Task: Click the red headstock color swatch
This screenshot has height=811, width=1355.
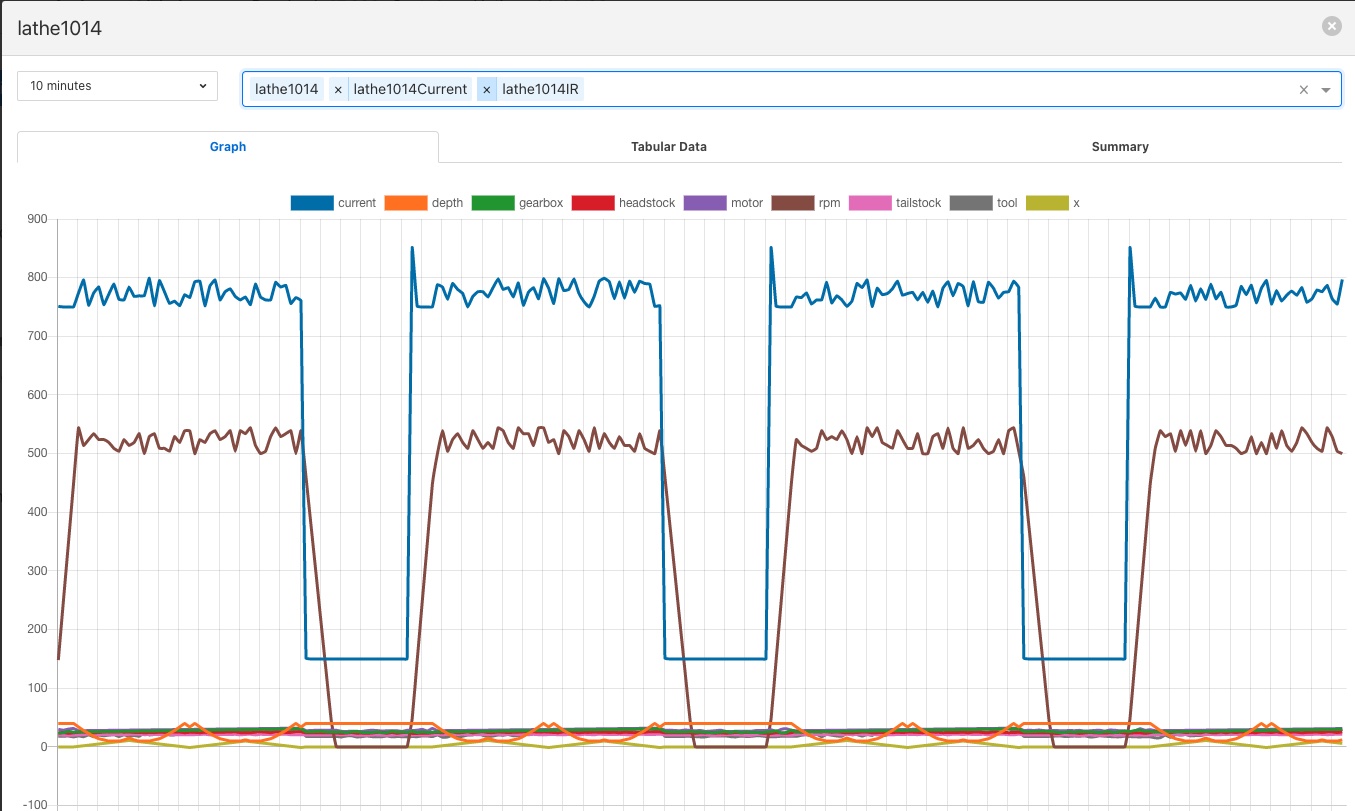Action: [592, 203]
